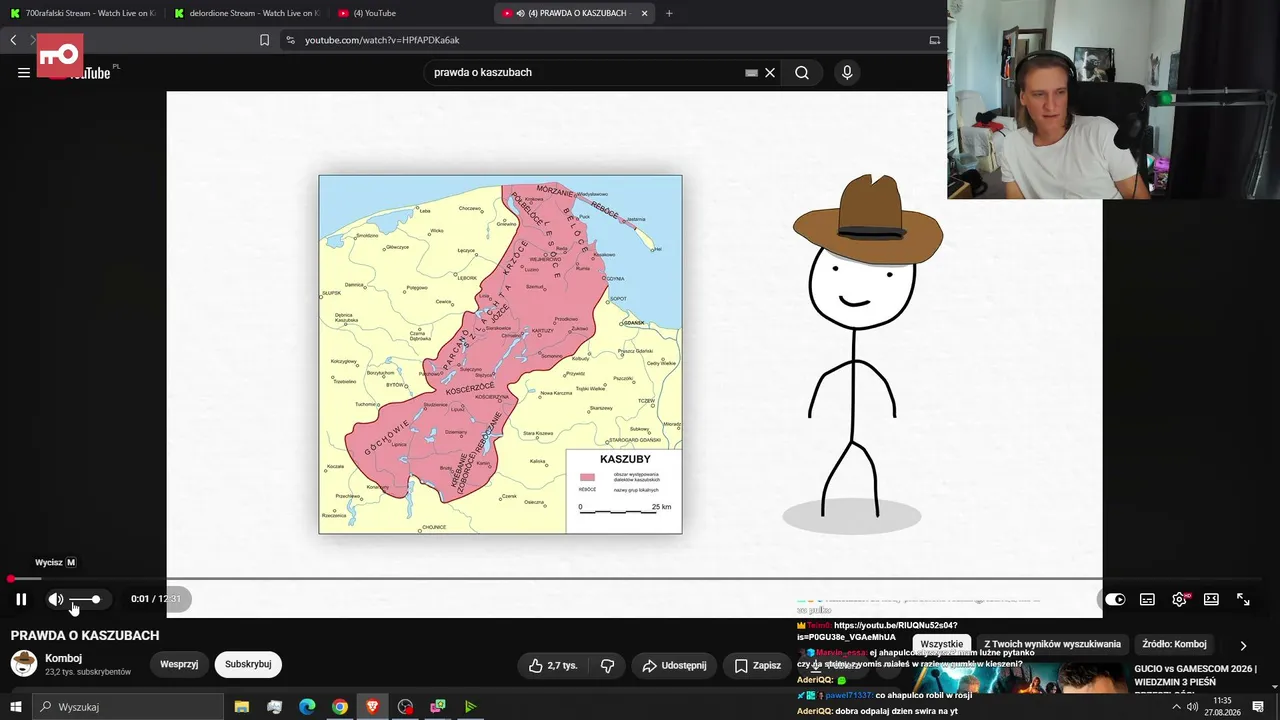Select the 'Z Twoich wyników wyszukiwania' chip
The width and height of the screenshot is (1280, 720).
pos(1052,645)
